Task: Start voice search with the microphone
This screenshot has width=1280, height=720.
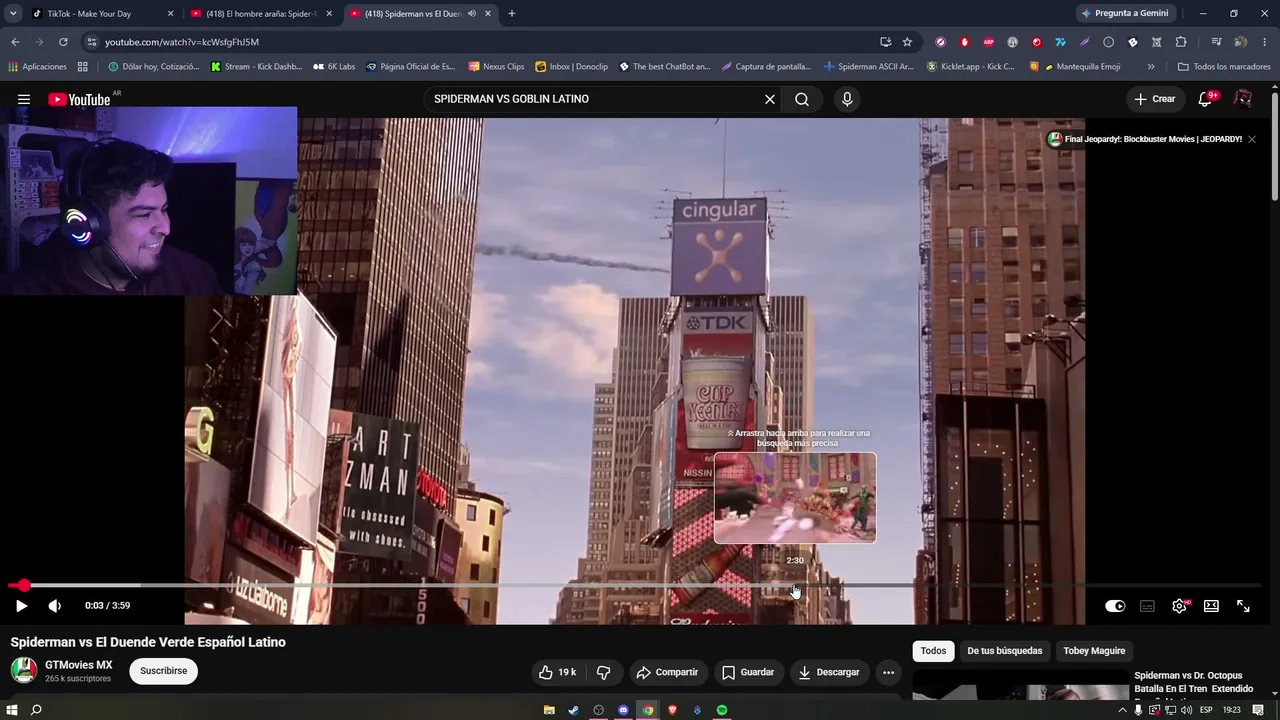Action: click(847, 99)
